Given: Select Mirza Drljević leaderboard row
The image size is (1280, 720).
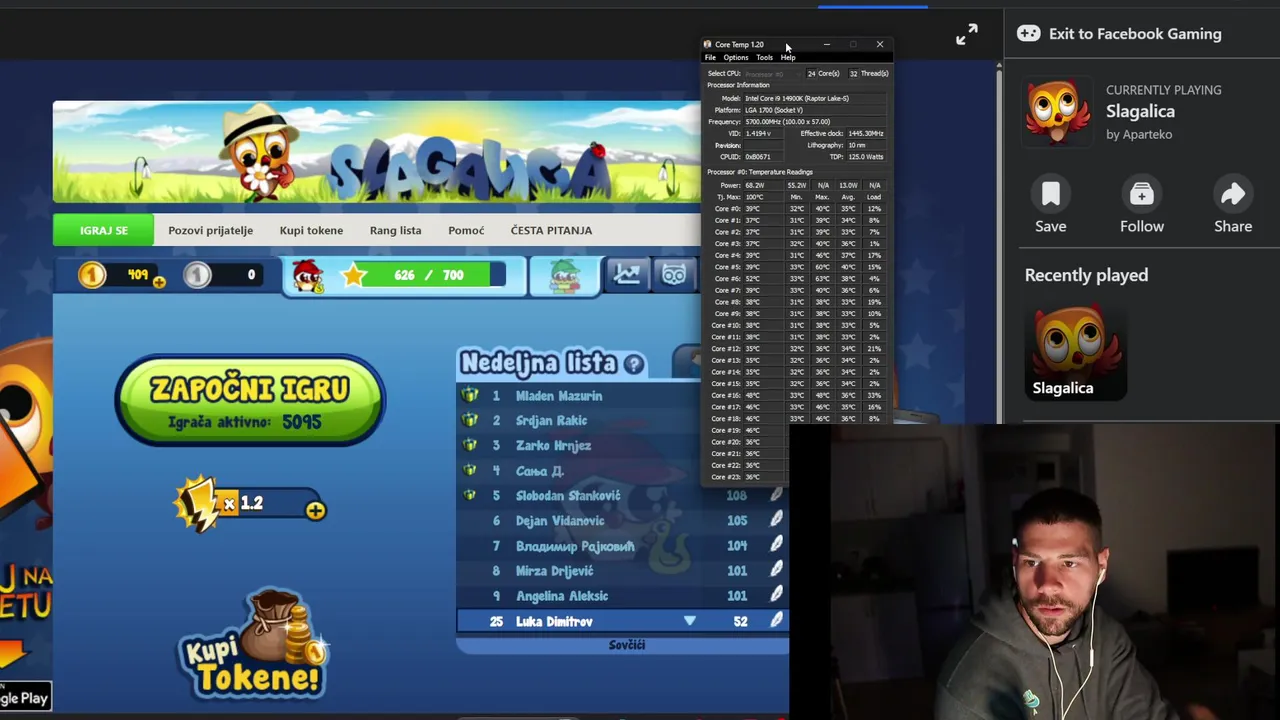Looking at the screenshot, I should pyautogui.click(x=622, y=571).
